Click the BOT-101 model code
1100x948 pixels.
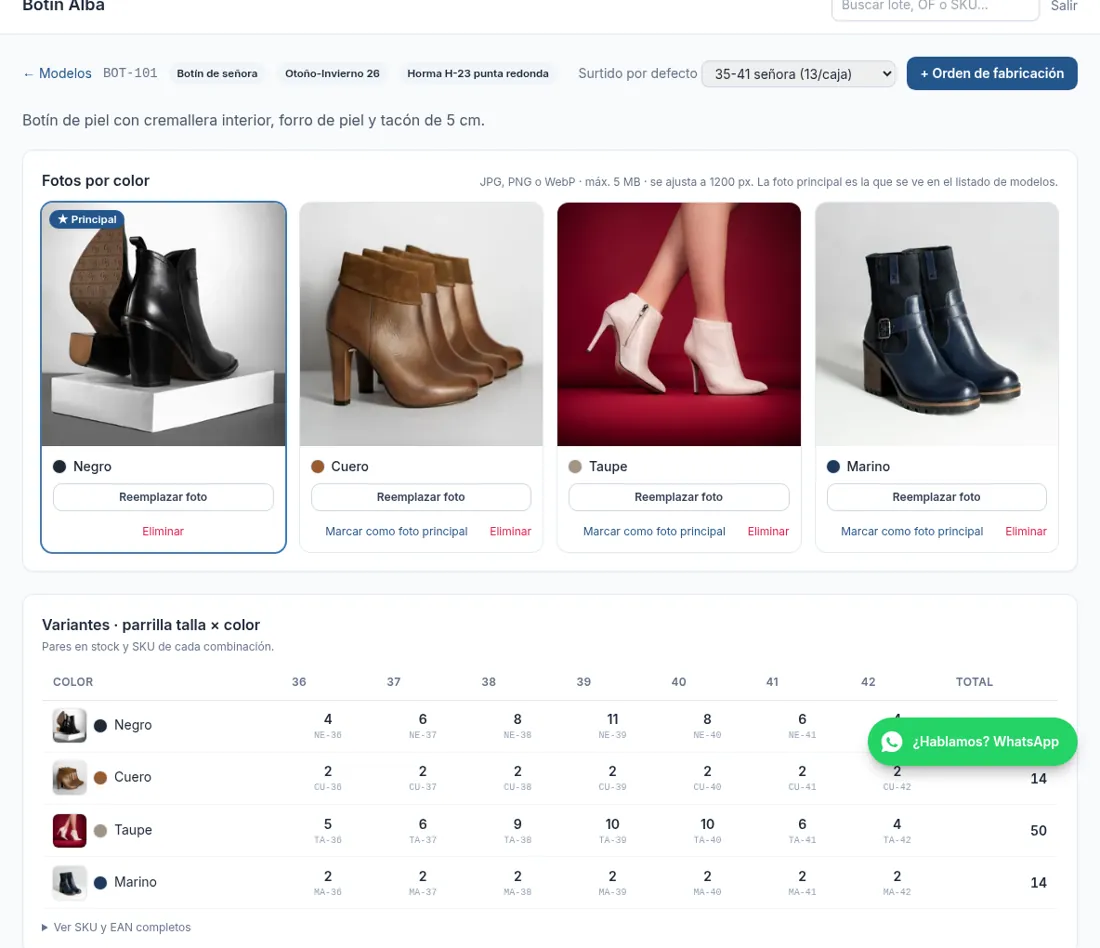pyautogui.click(x=130, y=73)
